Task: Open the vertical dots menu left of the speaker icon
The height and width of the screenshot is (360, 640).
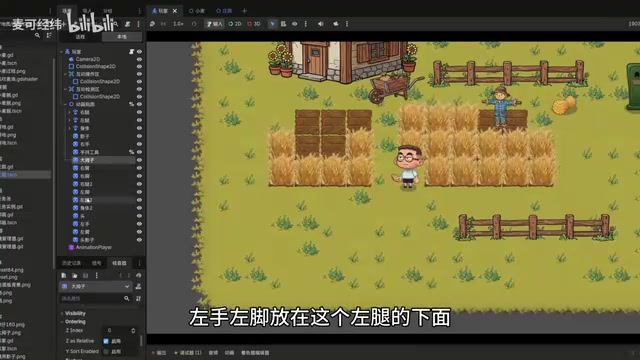Action: pos(305,24)
